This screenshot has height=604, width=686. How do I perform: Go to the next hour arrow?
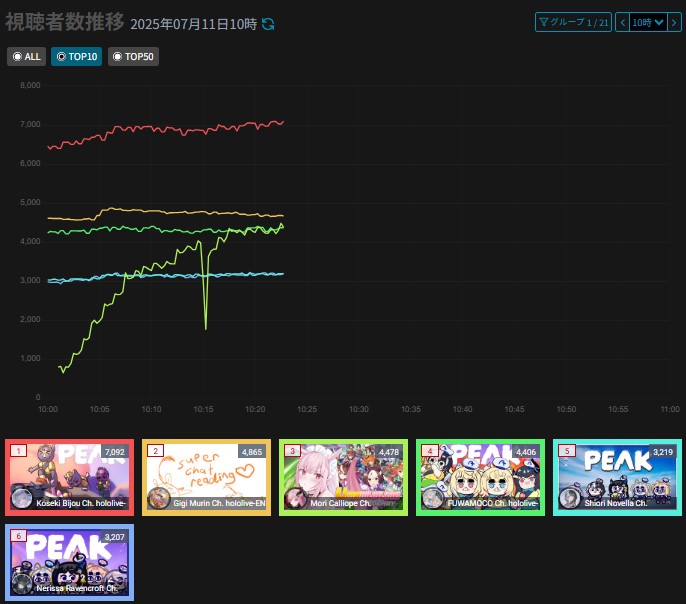coord(674,22)
